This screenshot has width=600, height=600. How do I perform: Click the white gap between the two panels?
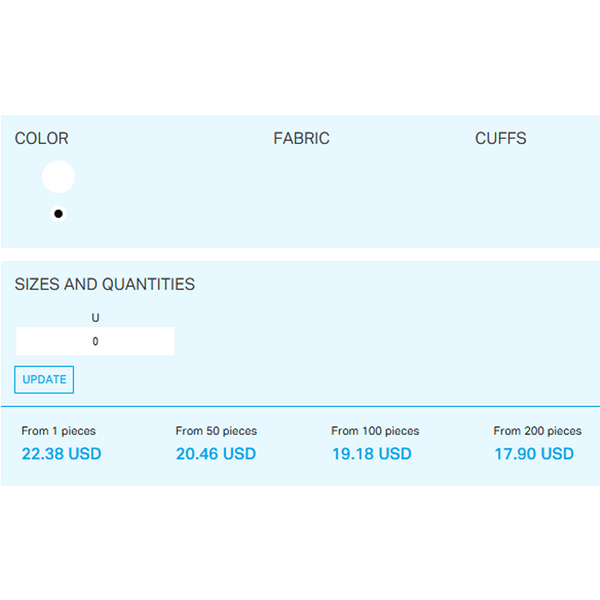300,254
